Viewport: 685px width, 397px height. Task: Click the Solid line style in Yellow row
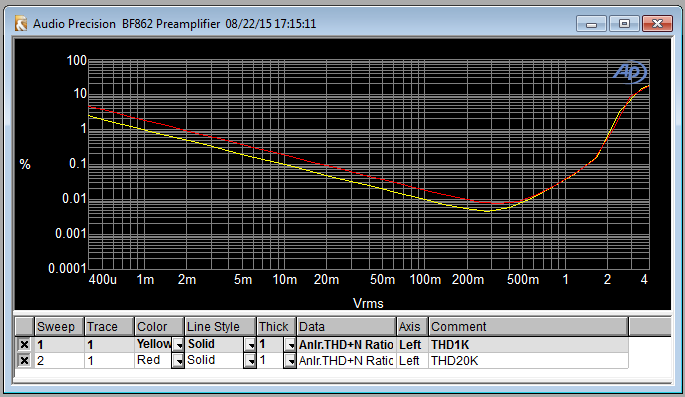tap(214, 345)
